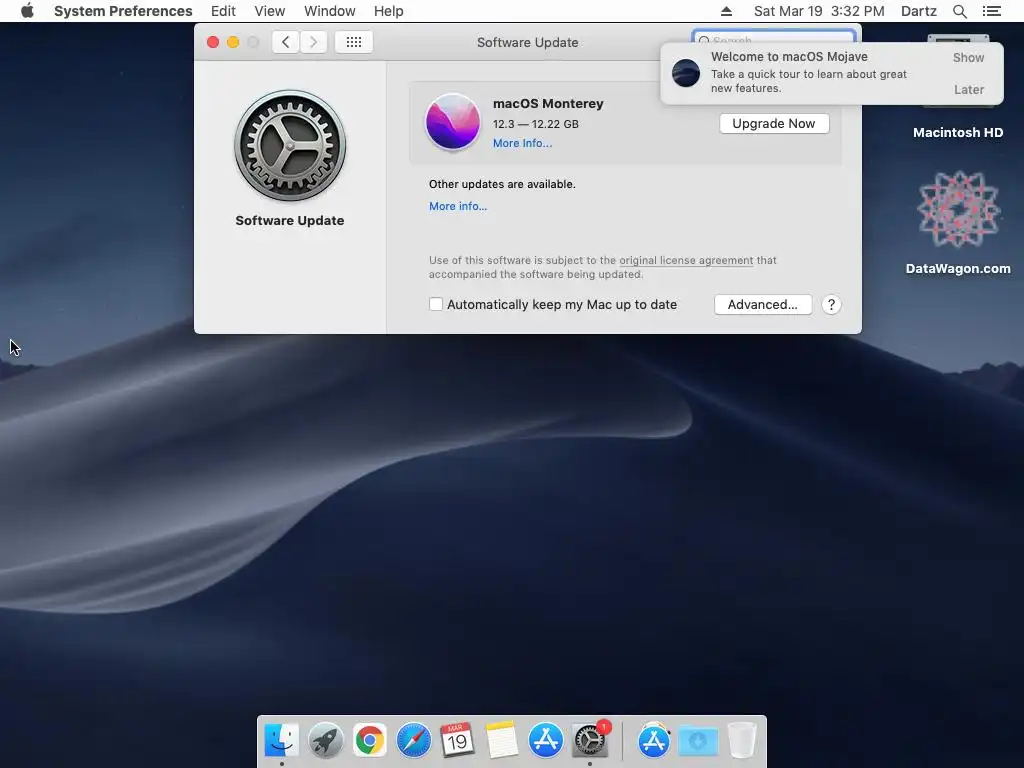Show all preferences grid button
This screenshot has height=768, width=1024.
pos(354,42)
